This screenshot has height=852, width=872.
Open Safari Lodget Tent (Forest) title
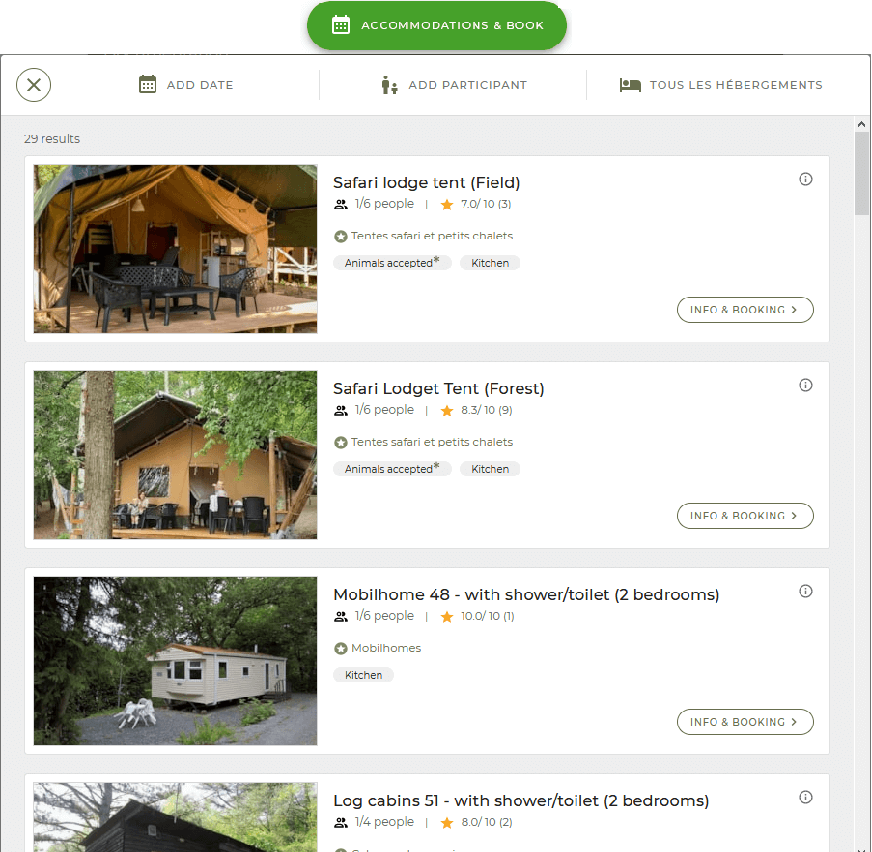(x=439, y=388)
